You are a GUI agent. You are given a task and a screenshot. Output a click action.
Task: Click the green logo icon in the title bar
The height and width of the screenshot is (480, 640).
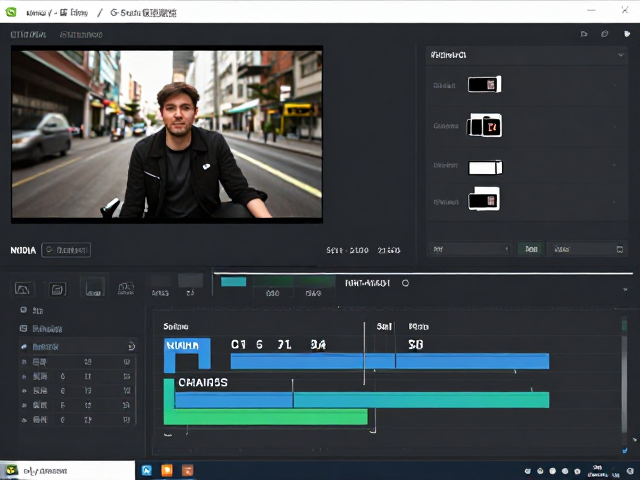click(x=11, y=12)
